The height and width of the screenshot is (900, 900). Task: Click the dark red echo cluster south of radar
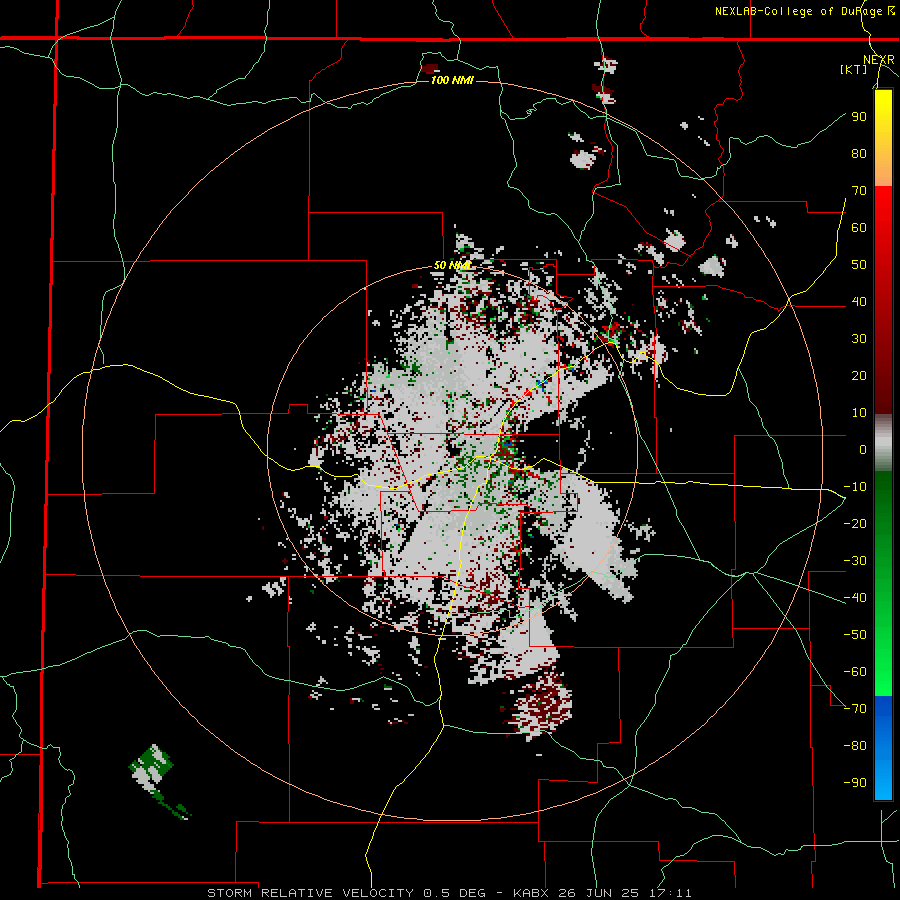(542, 703)
